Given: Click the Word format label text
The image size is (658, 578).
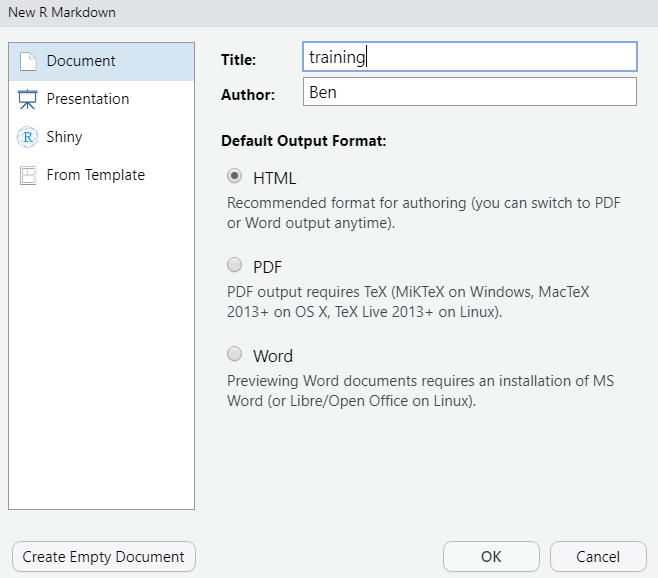Looking at the screenshot, I should [273, 356].
